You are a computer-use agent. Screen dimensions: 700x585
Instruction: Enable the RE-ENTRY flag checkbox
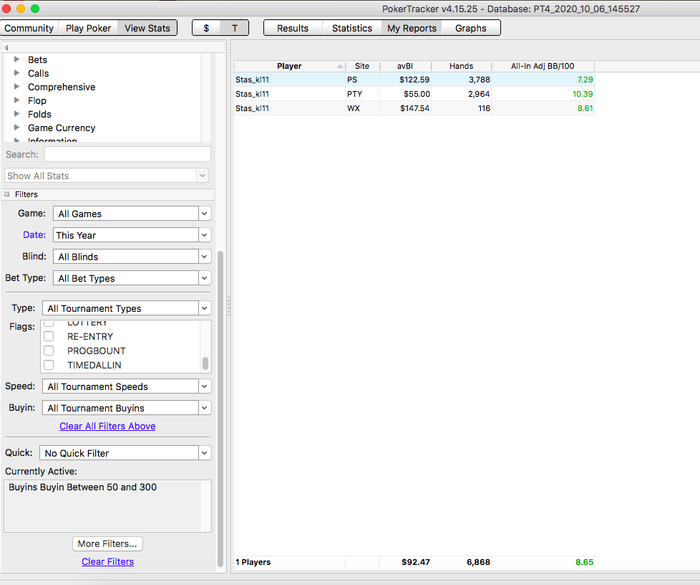[x=49, y=336]
